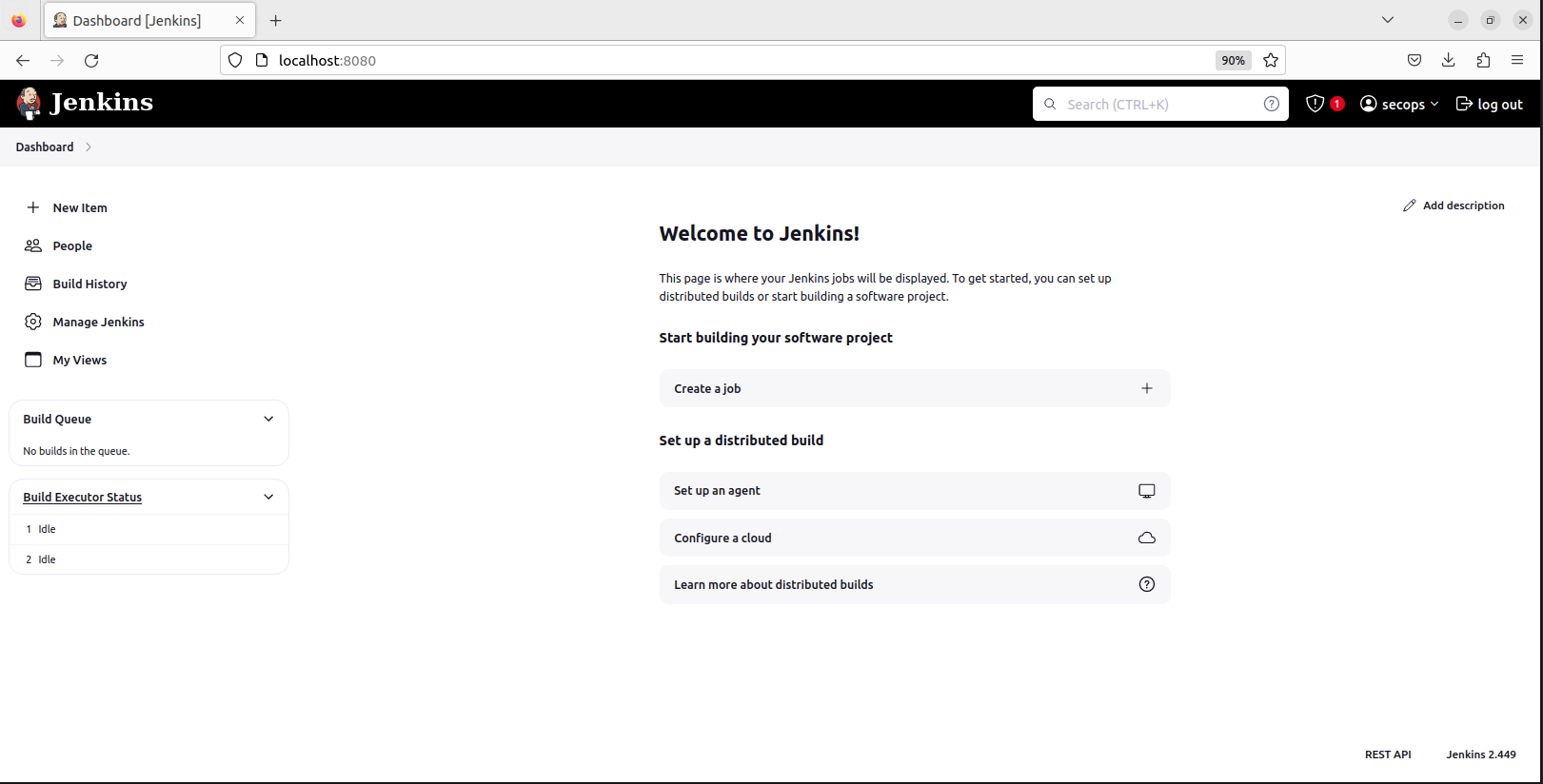1543x784 pixels.
Task: Collapse the Build Queue panel chevron
Action: point(268,419)
